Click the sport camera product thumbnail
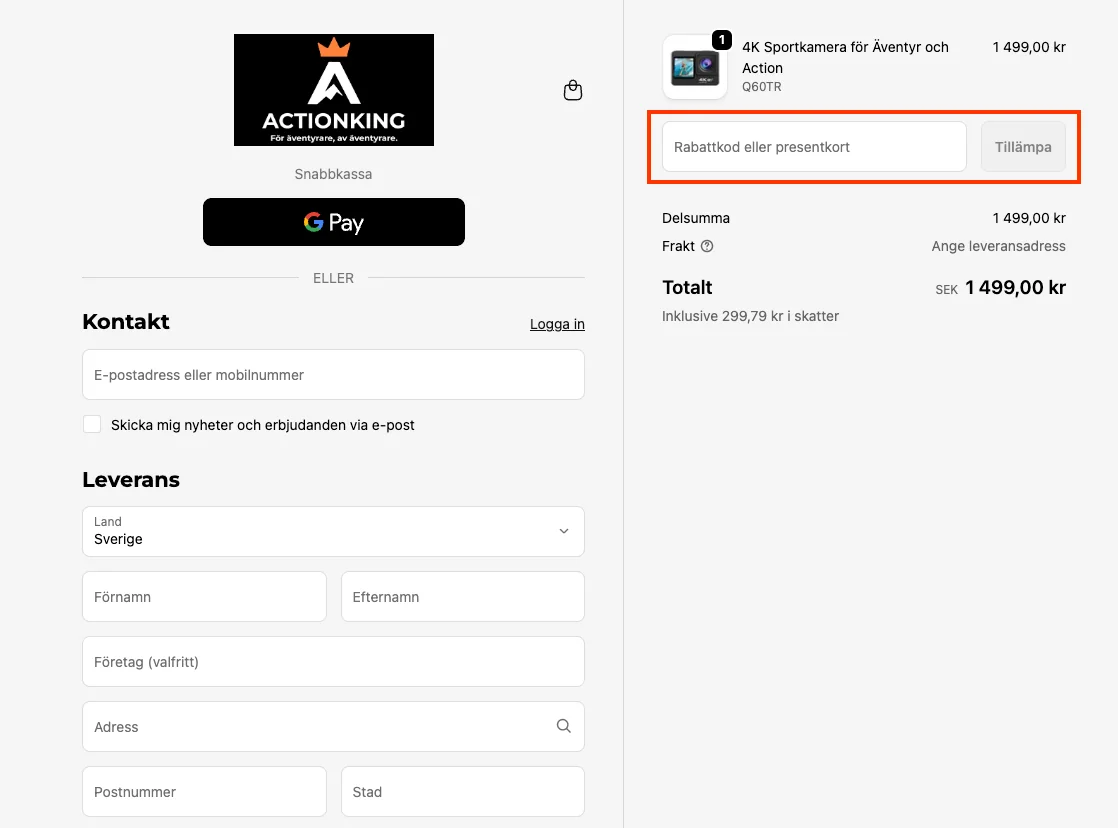Image resolution: width=1118 pixels, height=828 pixels. (694, 67)
